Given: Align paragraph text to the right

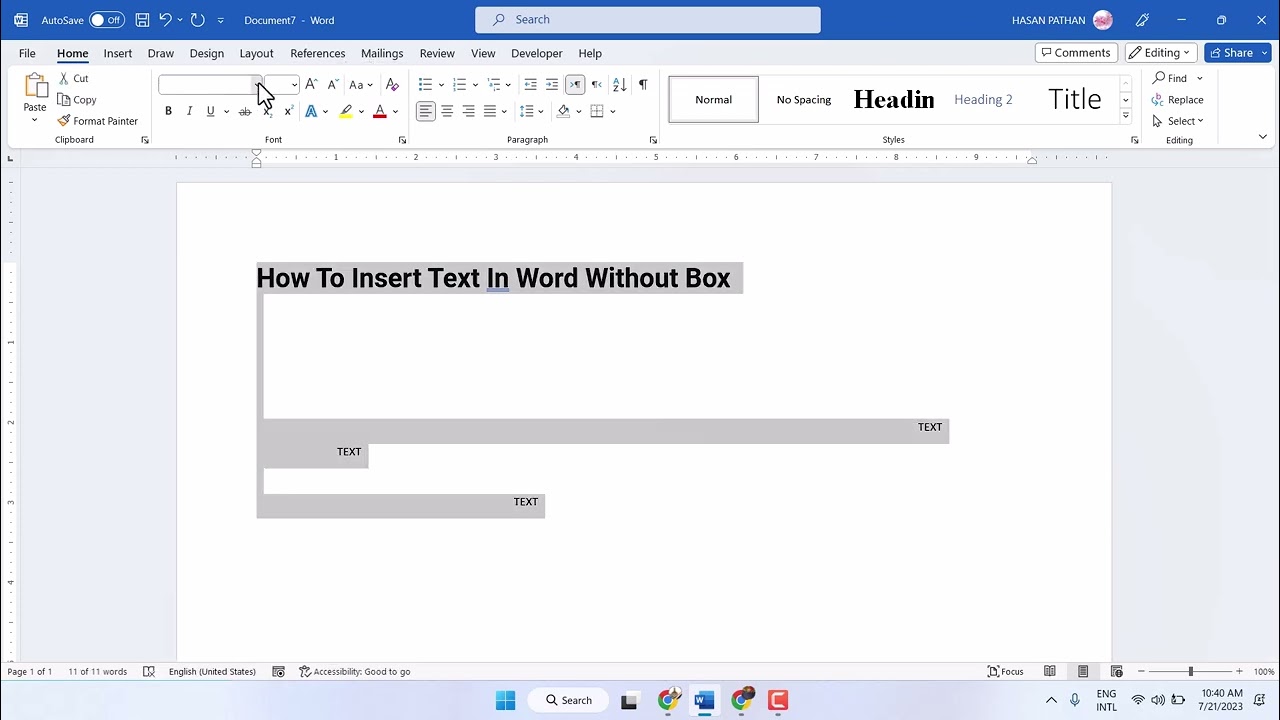Looking at the screenshot, I should [x=468, y=111].
